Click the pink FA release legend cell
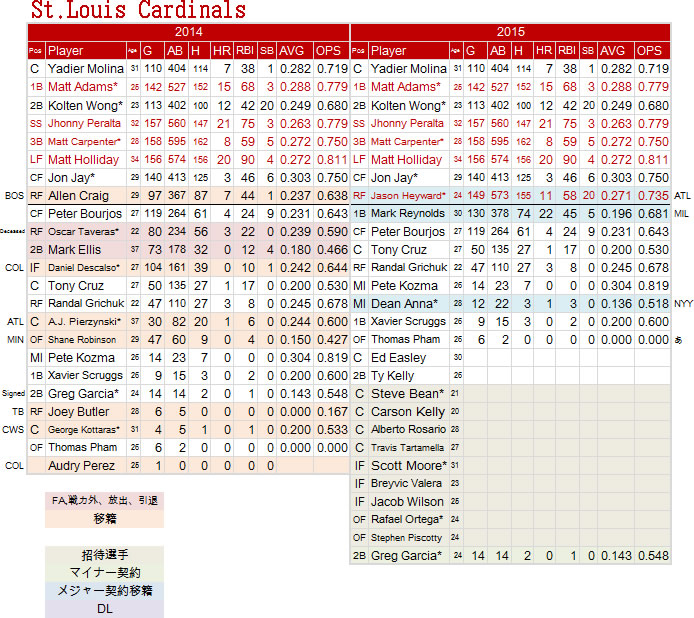 click(x=104, y=501)
